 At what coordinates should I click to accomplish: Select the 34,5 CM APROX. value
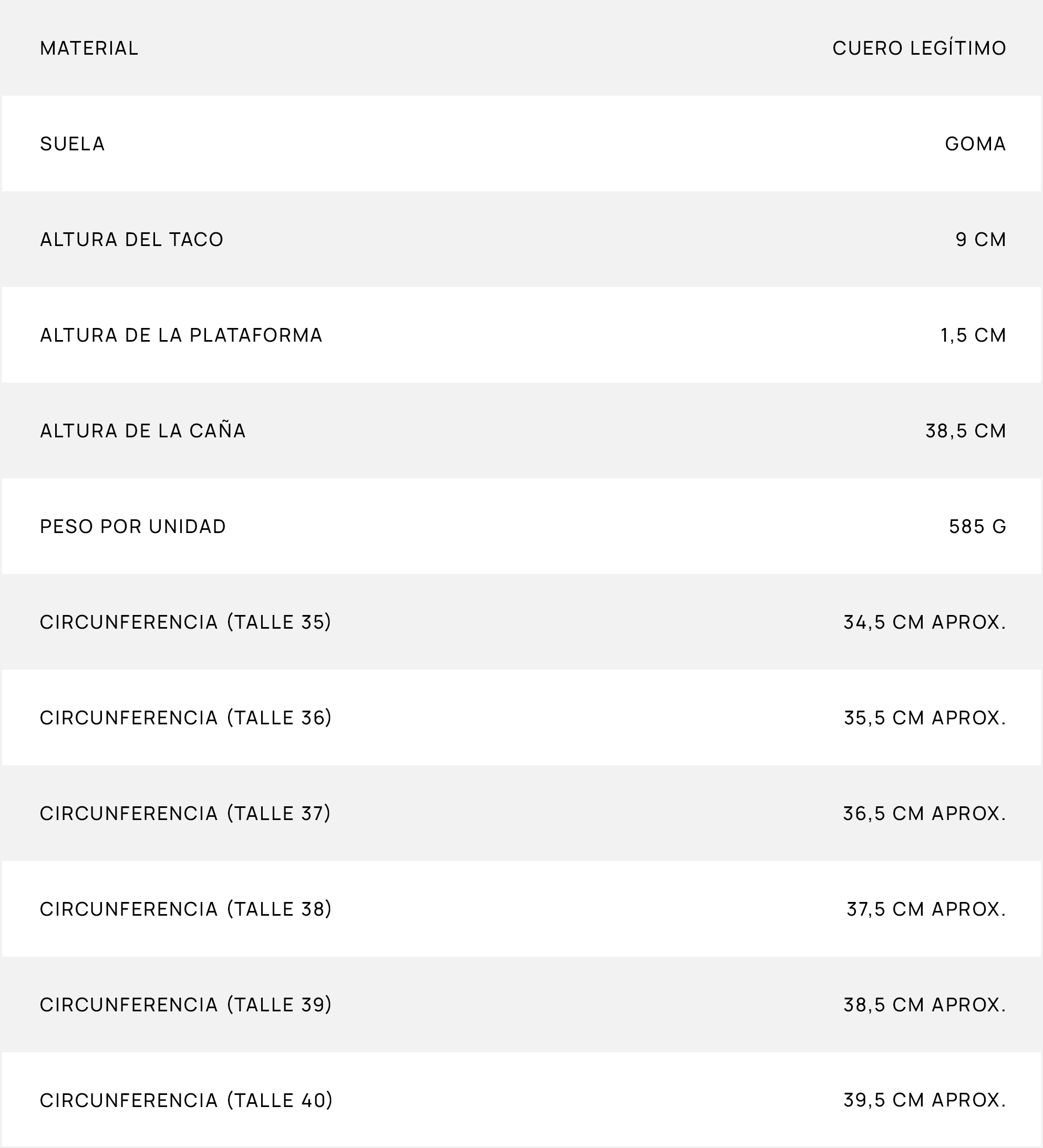tap(925, 622)
